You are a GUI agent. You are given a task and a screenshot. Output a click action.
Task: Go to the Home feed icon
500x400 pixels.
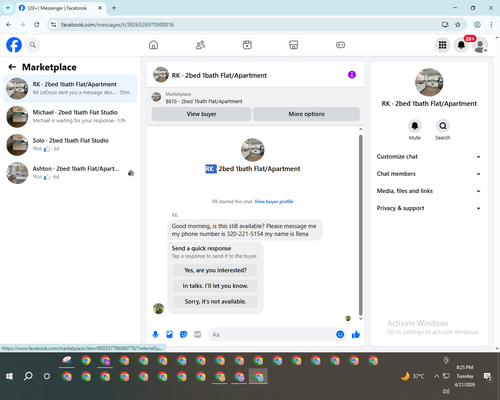click(x=153, y=45)
